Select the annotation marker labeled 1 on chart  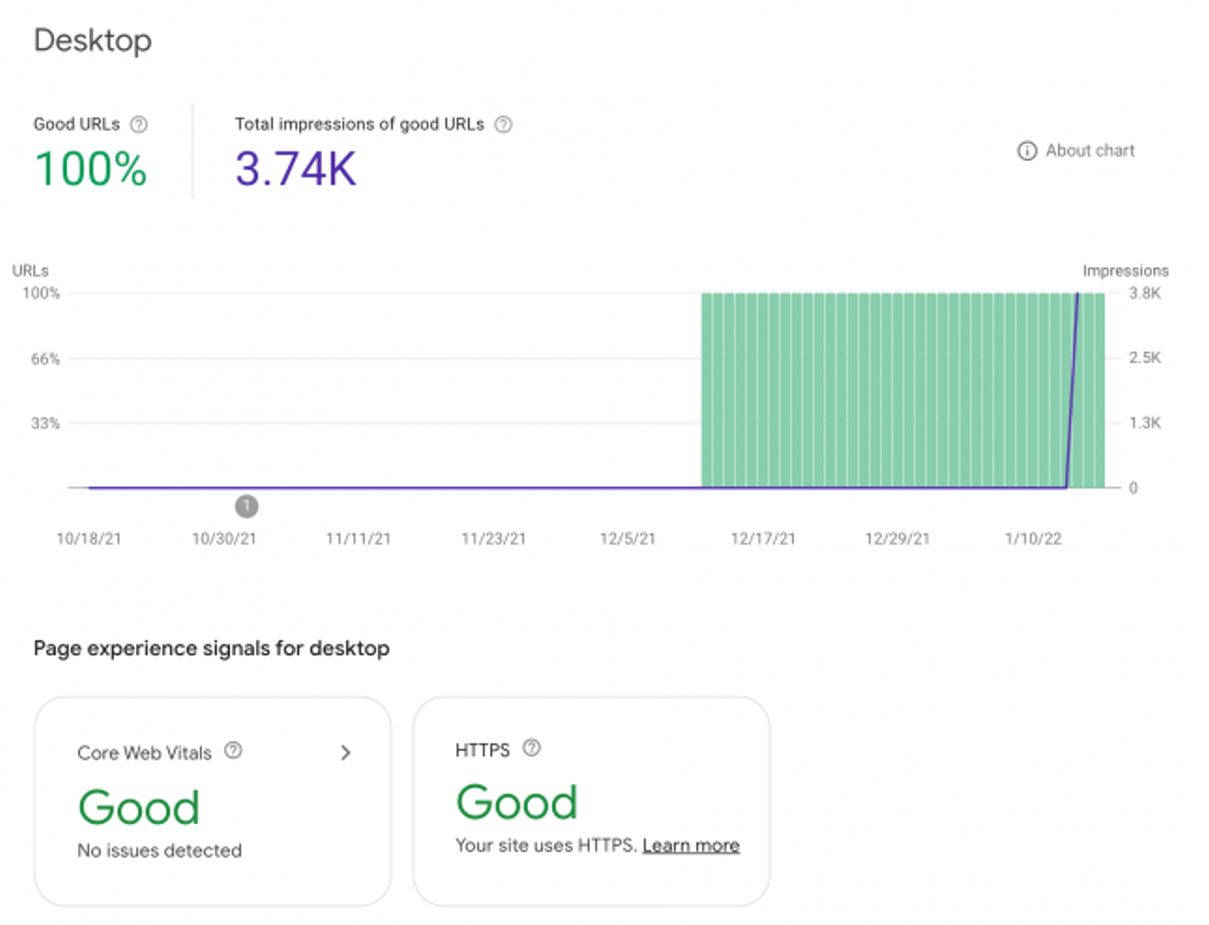pos(247,506)
